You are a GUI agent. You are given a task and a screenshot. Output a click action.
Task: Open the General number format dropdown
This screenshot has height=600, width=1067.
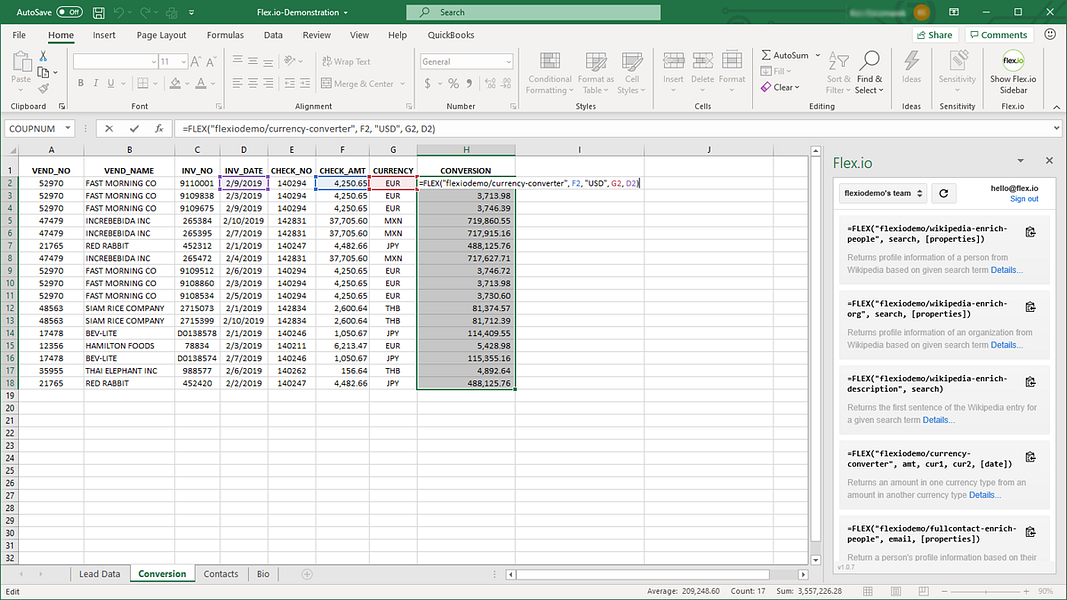(508, 62)
